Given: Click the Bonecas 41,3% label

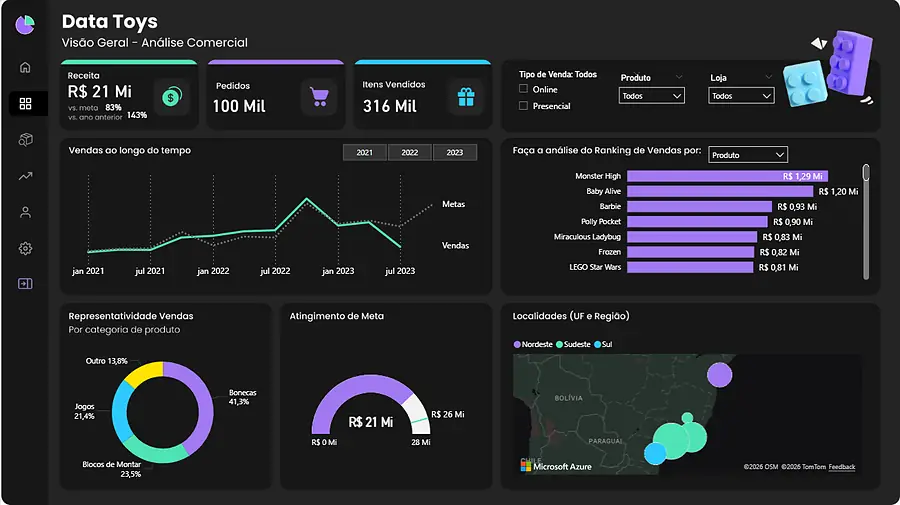Looking at the screenshot, I should tap(242, 397).
